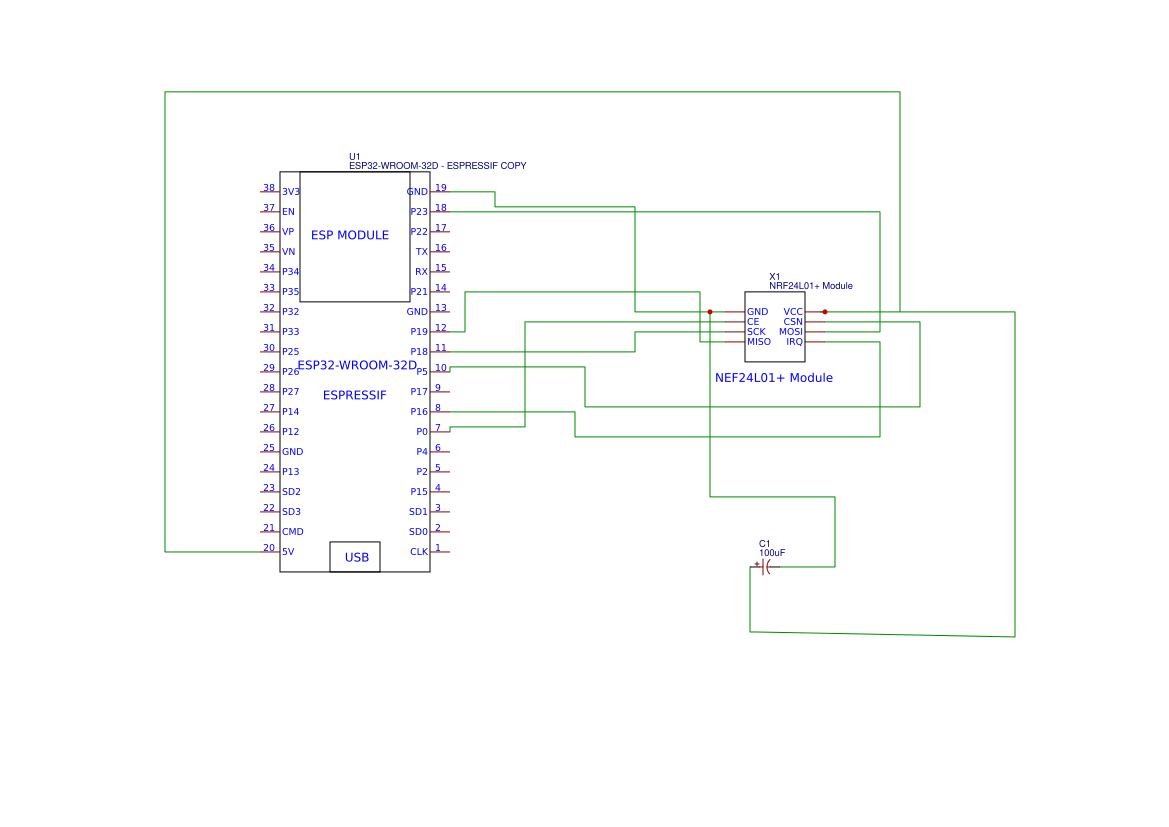
Task: Select the P0 pin label
Action: (x=421, y=432)
